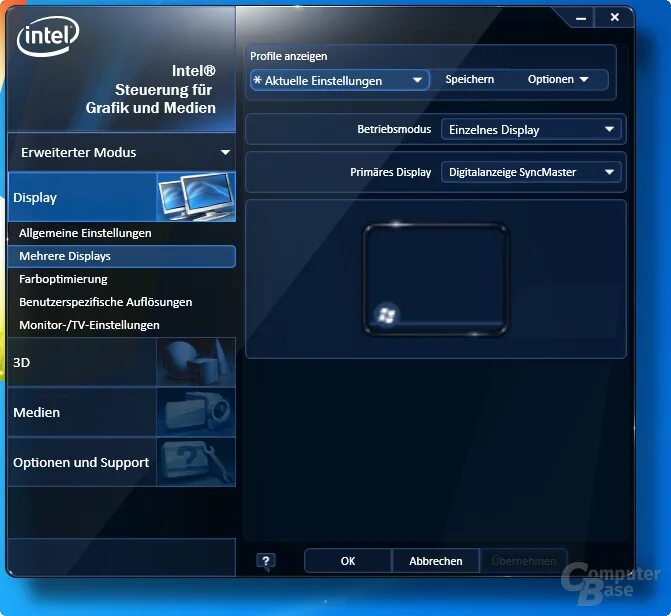Click the Speichern button

[x=469, y=79]
